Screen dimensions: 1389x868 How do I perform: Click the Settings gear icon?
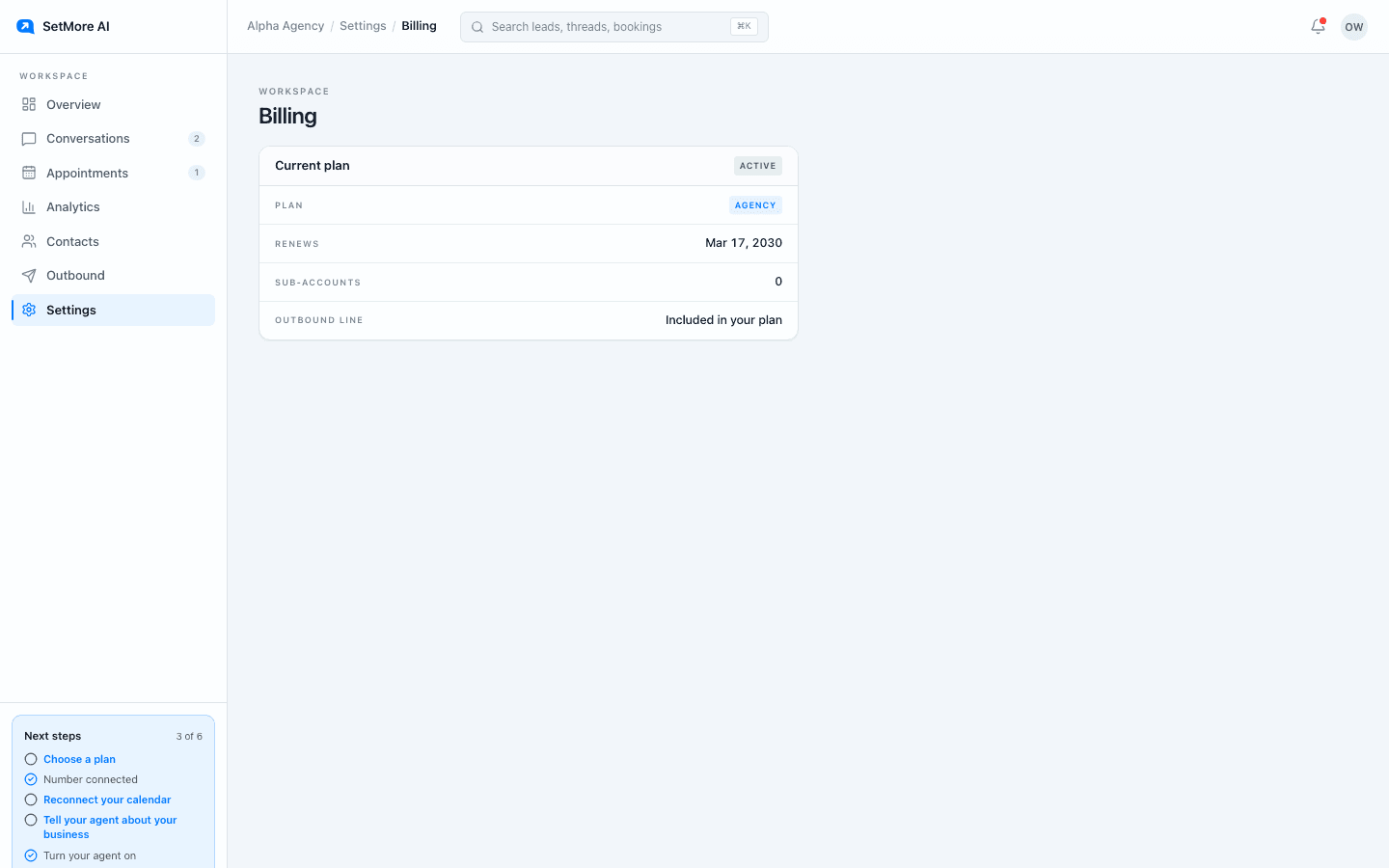coord(29,310)
